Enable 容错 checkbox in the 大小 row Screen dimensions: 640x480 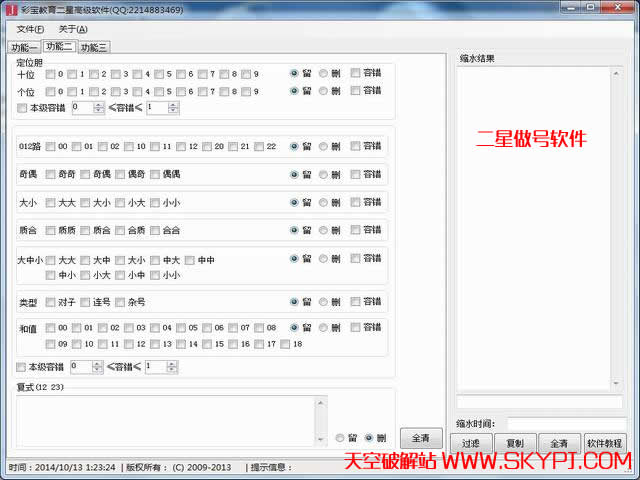pyautogui.click(x=356, y=203)
